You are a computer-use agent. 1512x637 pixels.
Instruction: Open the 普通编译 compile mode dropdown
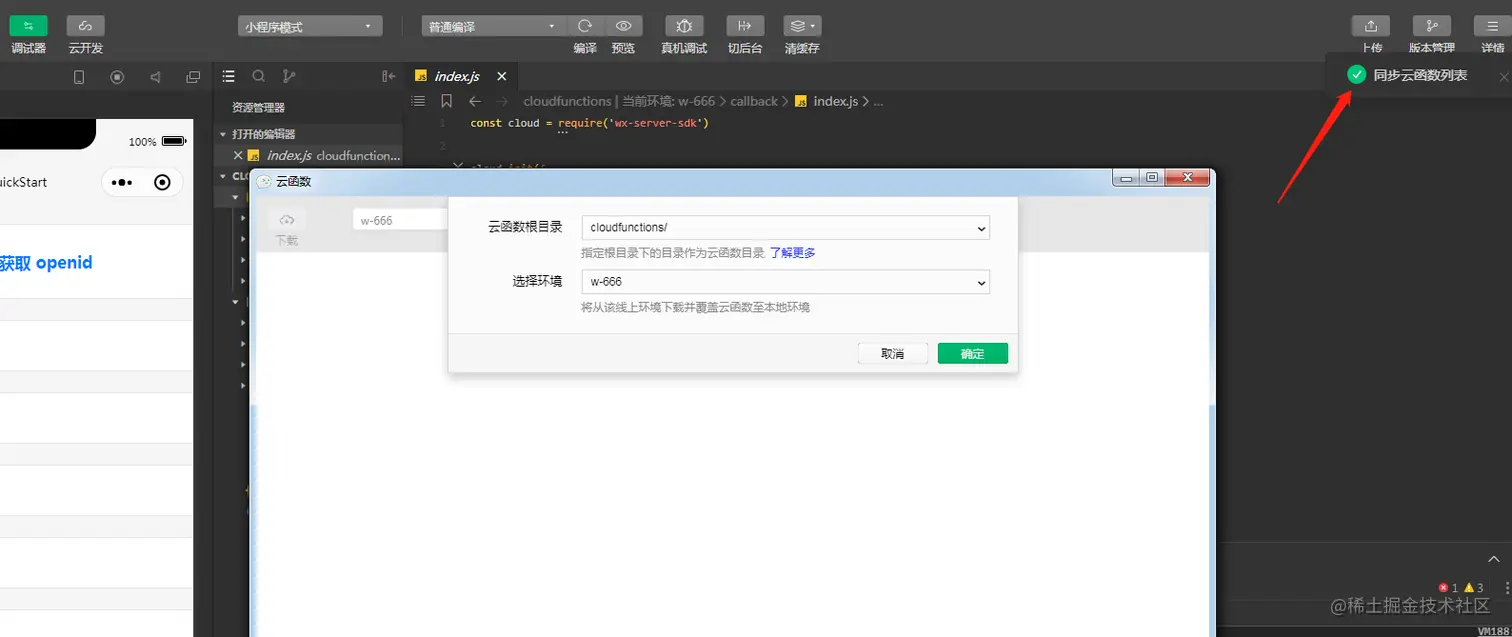click(x=494, y=26)
